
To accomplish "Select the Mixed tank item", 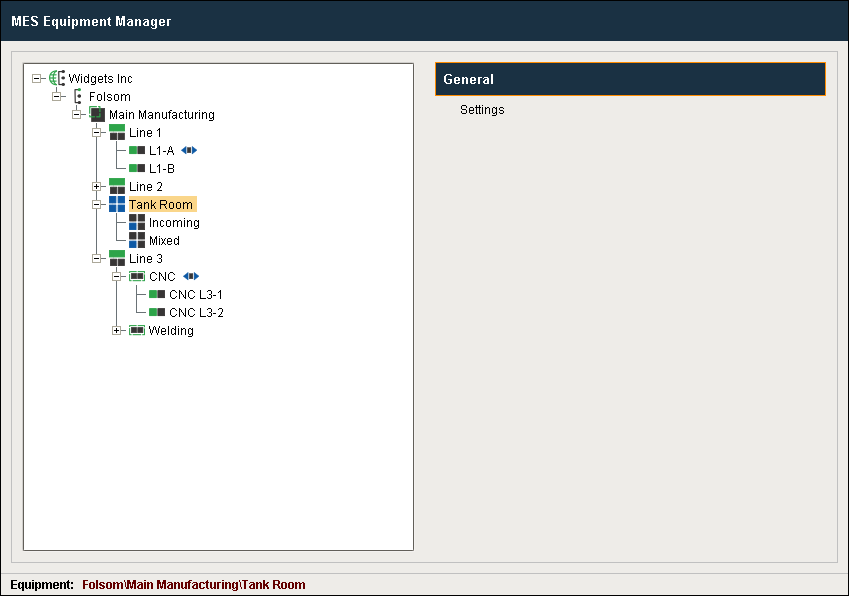I will [164, 241].
